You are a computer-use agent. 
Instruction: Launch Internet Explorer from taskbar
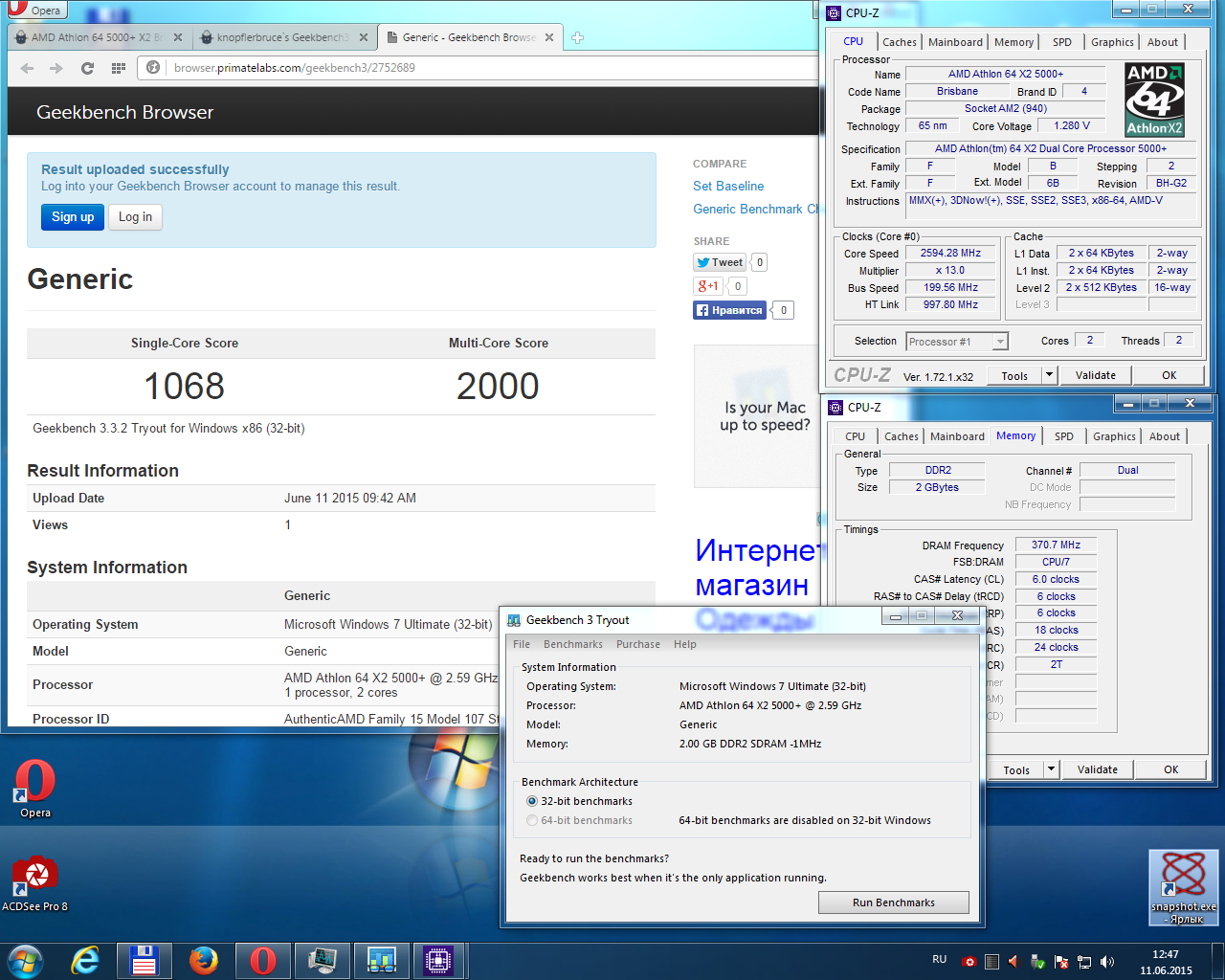click(x=85, y=960)
